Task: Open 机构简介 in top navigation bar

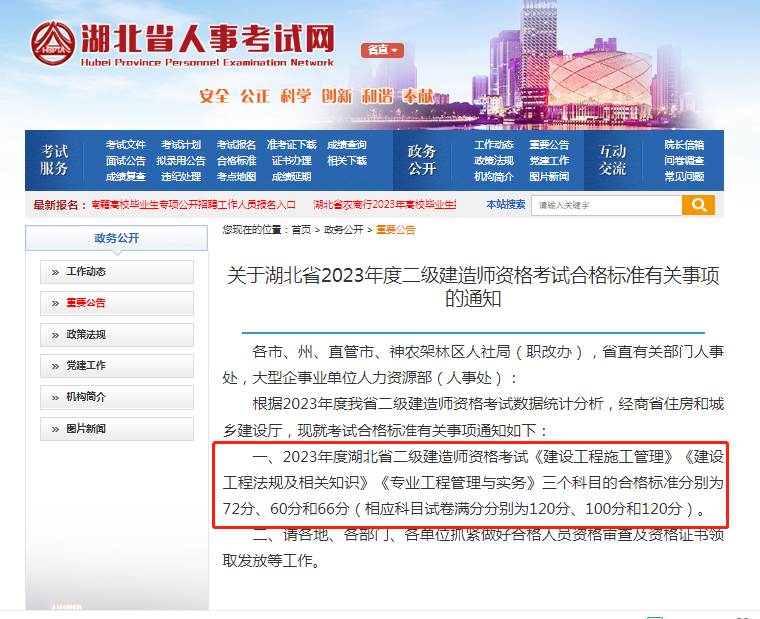Action: tap(493, 176)
